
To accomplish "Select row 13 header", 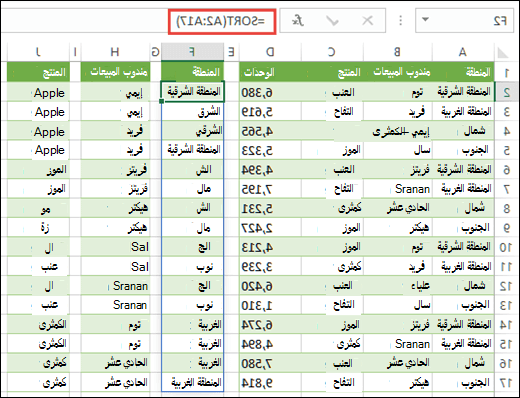I will pyautogui.click(x=506, y=305).
